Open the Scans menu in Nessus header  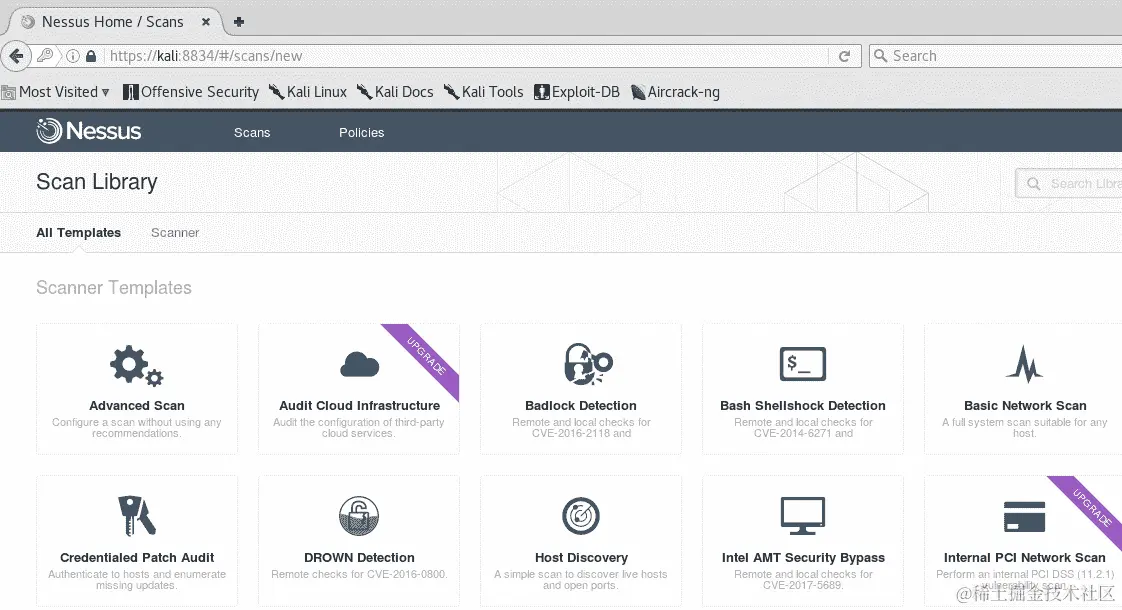[252, 132]
